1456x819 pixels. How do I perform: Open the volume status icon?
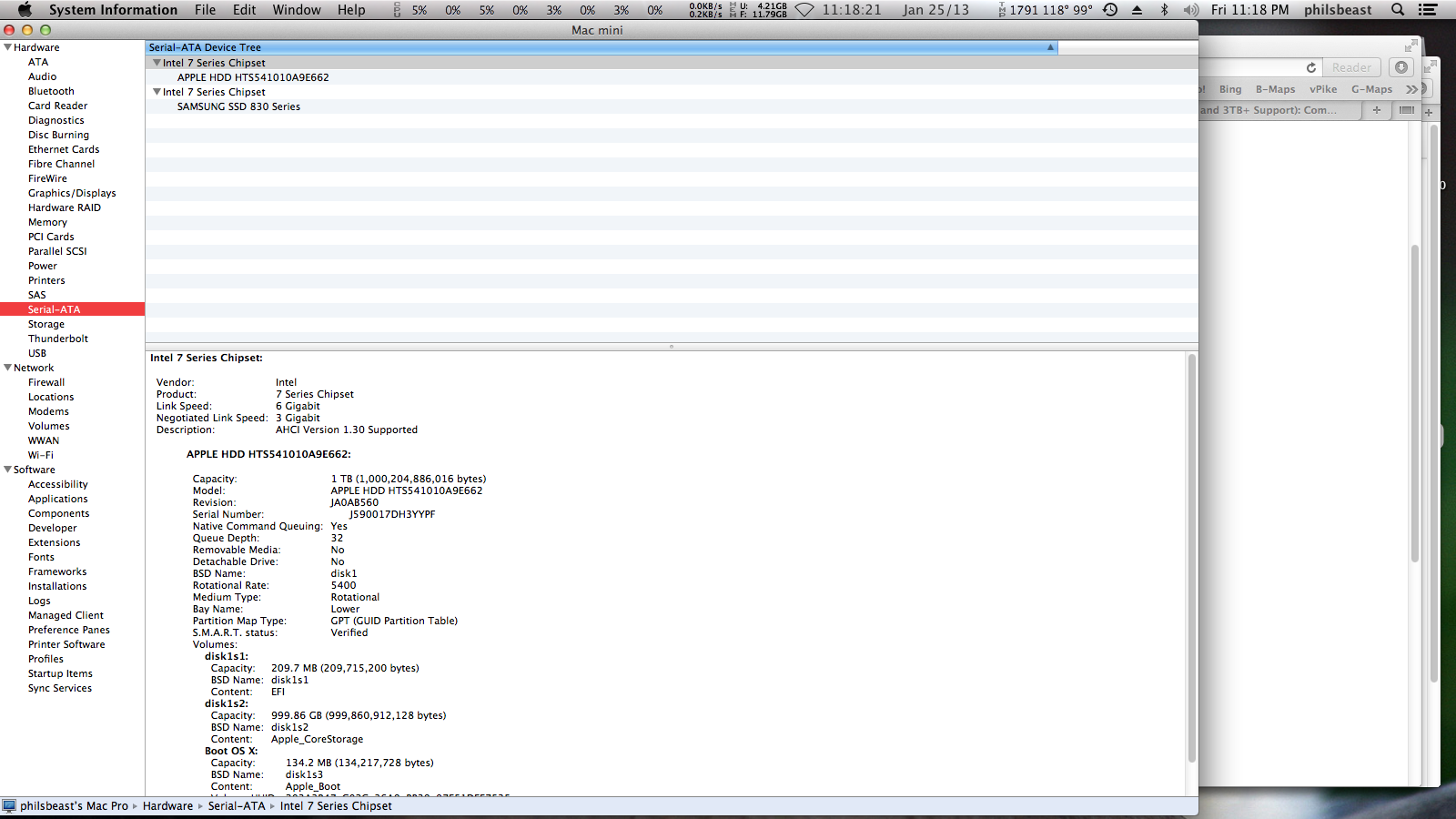click(1190, 10)
